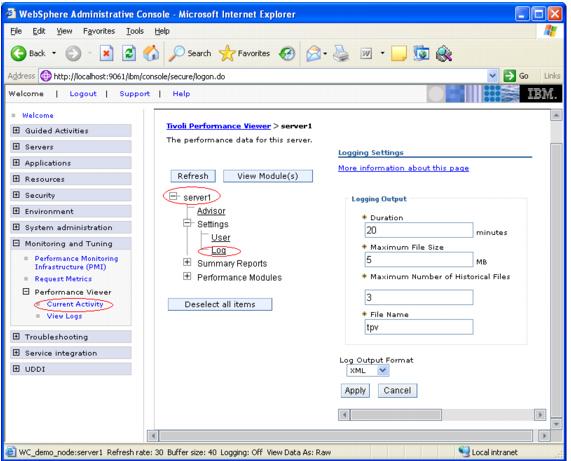Viewport: 571px width, 461px height.
Task: Open the Tools menu
Action: pyautogui.click(x=135, y=31)
